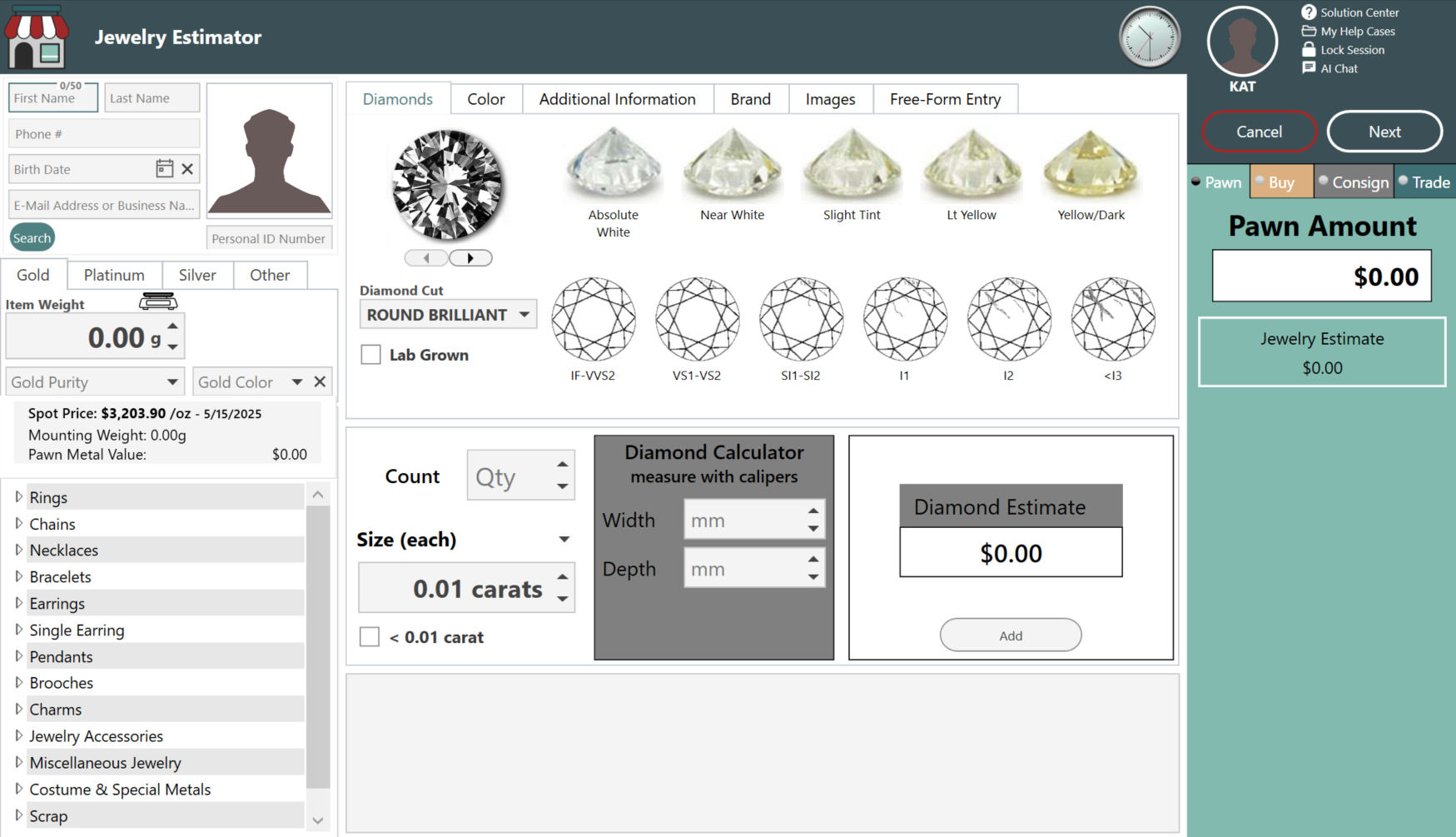Open My Help Cases folder icon

tap(1309, 31)
